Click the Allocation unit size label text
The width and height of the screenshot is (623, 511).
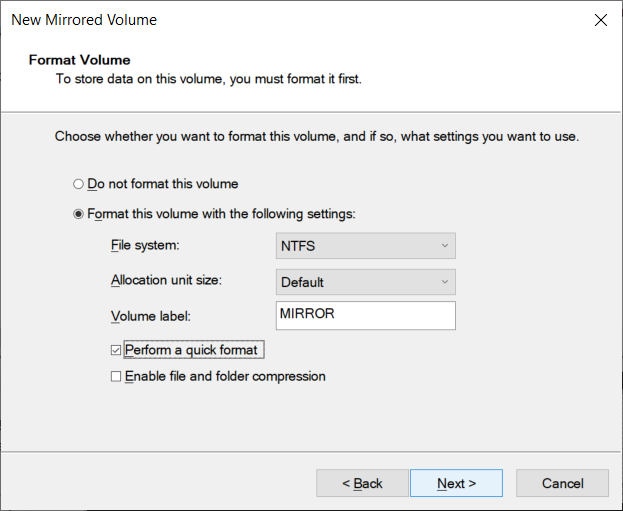(x=166, y=280)
